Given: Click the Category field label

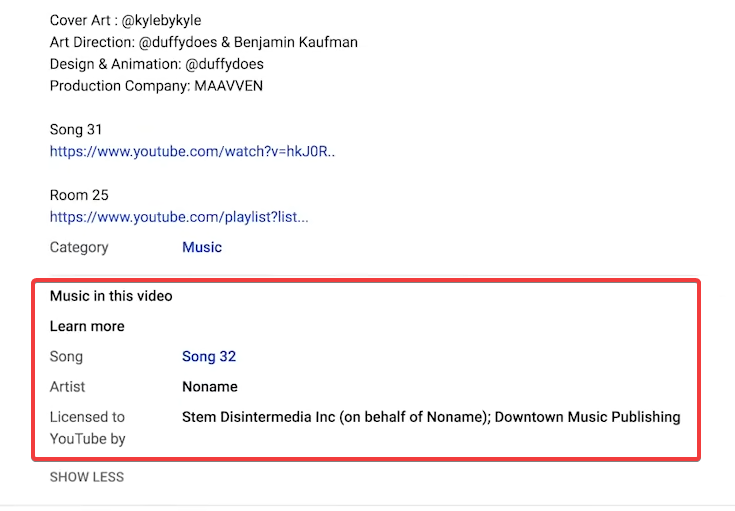Looking at the screenshot, I should (x=79, y=247).
